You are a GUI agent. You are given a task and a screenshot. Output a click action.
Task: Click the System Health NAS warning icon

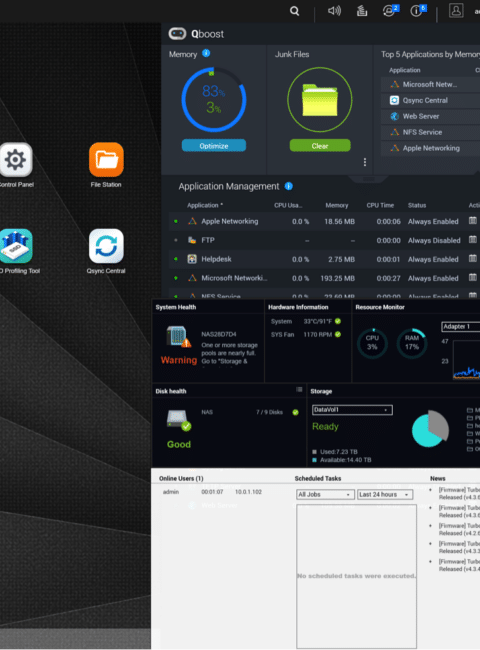178,337
